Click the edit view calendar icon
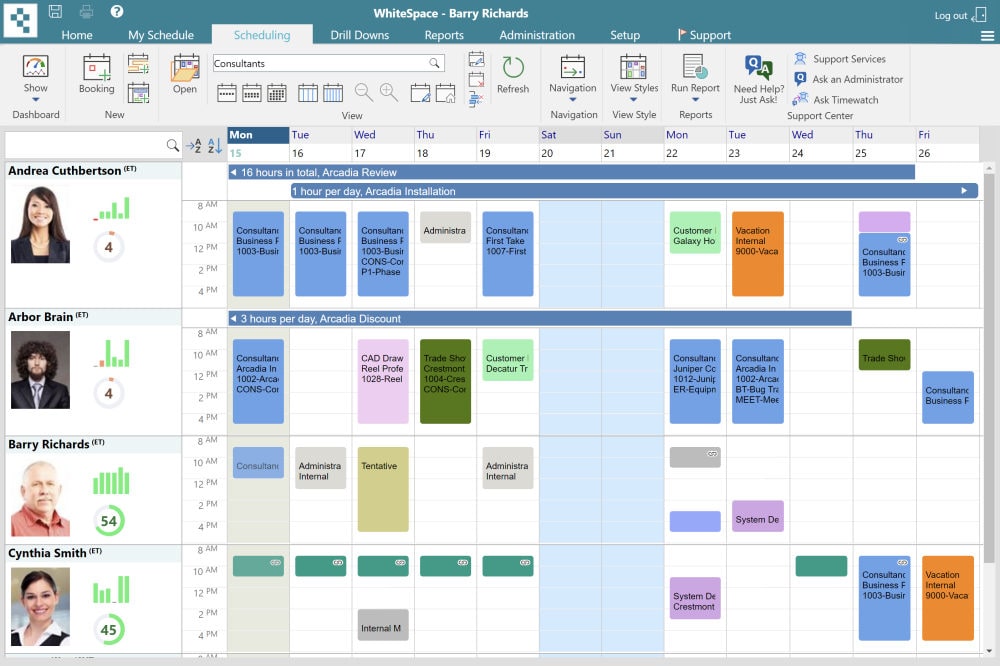Image resolution: width=1000 pixels, height=666 pixels. coord(420,93)
